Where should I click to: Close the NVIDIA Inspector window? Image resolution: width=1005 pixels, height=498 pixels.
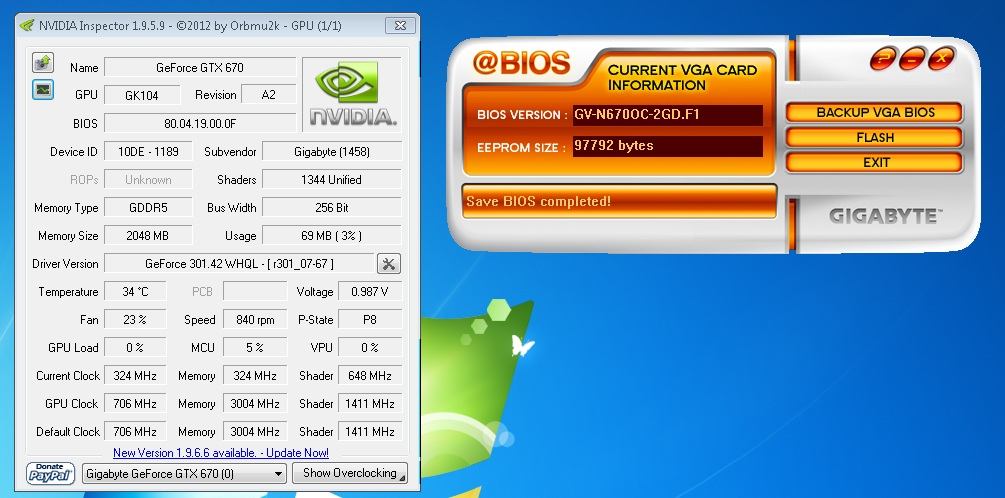tap(401, 26)
